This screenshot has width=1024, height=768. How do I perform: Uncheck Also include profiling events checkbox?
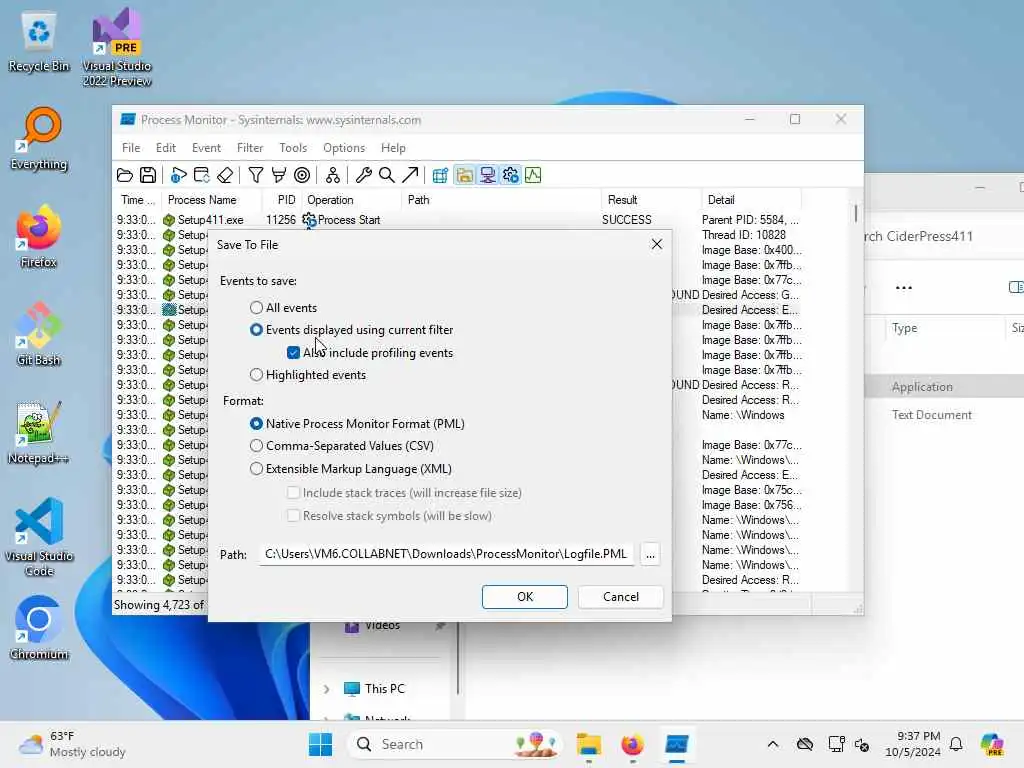point(293,353)
